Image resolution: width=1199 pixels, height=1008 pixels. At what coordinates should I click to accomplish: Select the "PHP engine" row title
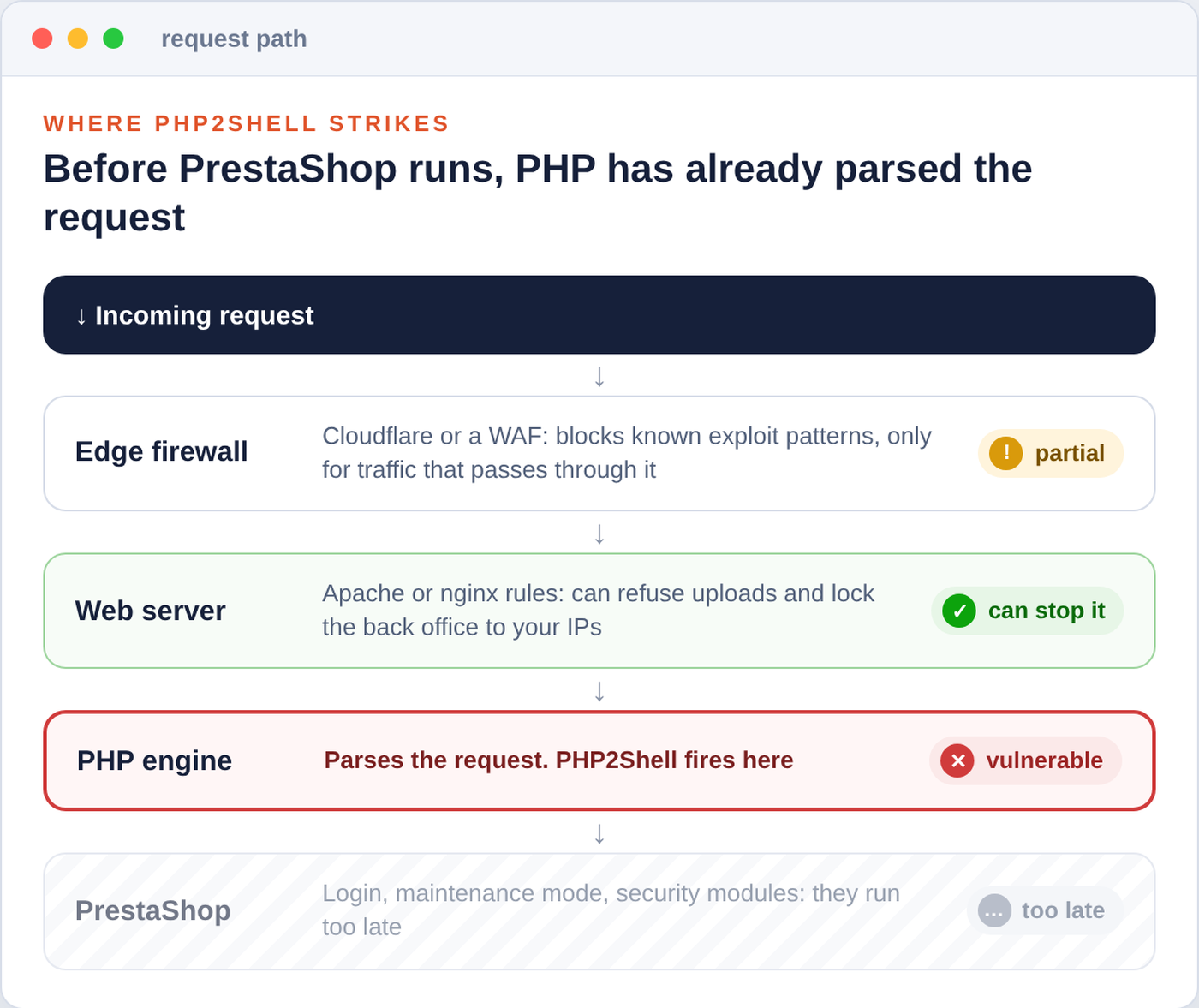coord(154,760)
